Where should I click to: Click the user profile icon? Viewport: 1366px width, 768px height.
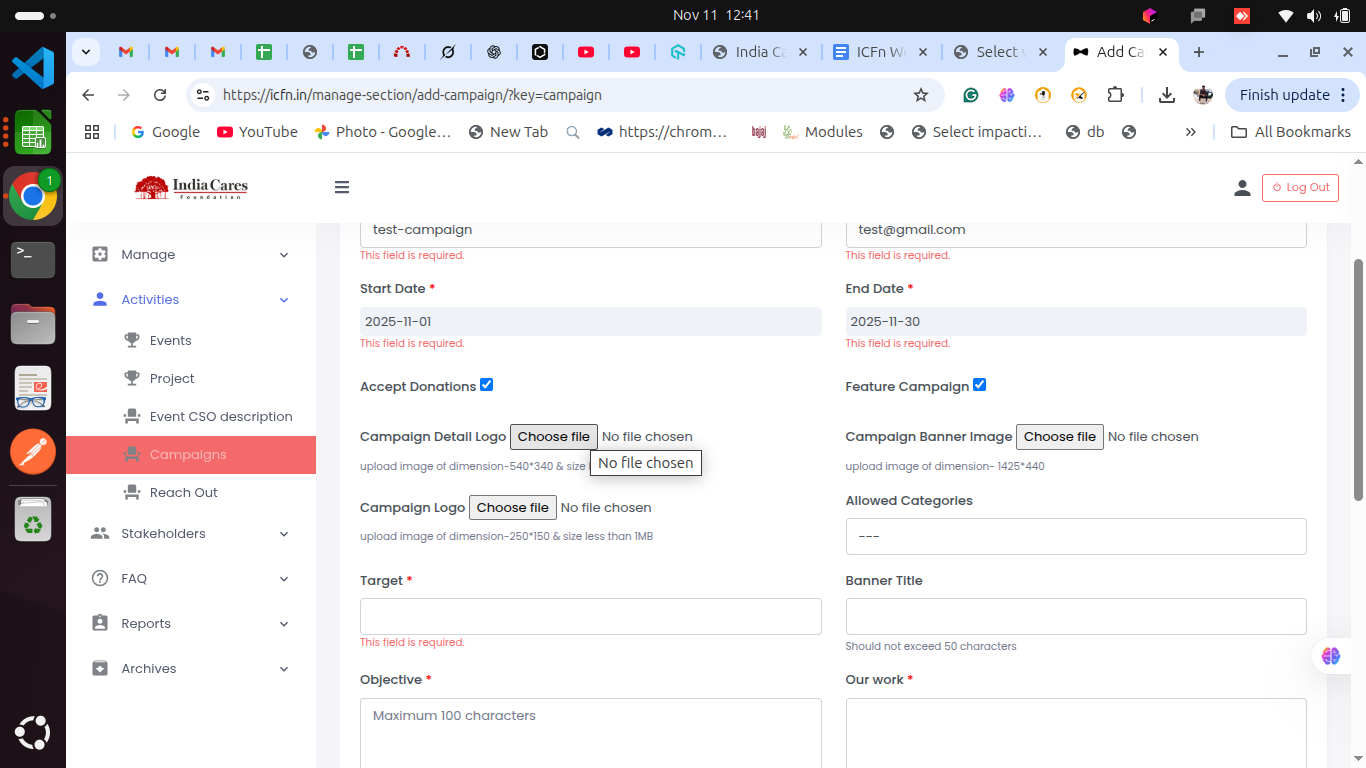click(1242, 187)
